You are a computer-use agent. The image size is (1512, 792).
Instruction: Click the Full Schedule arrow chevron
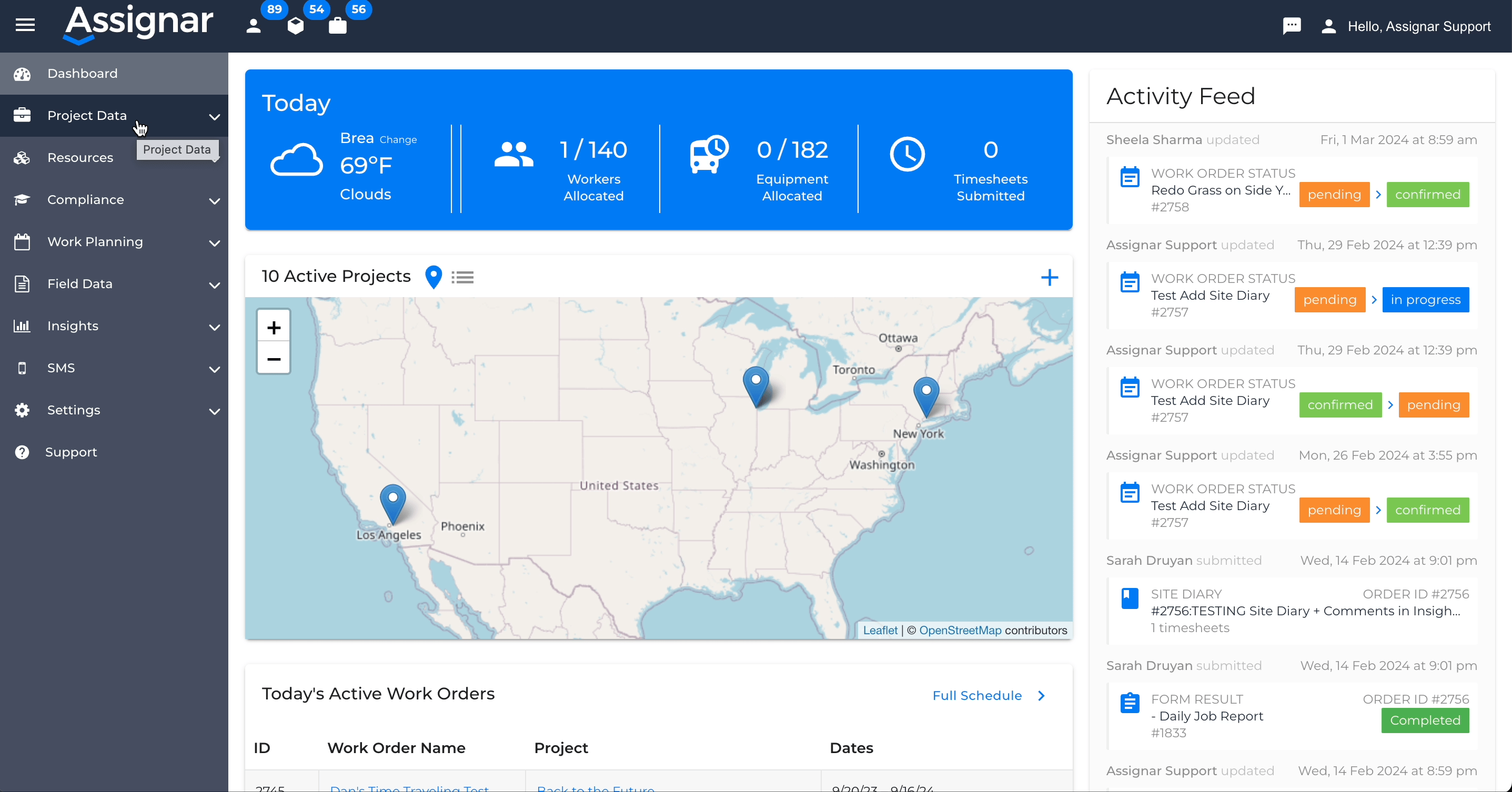(1041, 696)
